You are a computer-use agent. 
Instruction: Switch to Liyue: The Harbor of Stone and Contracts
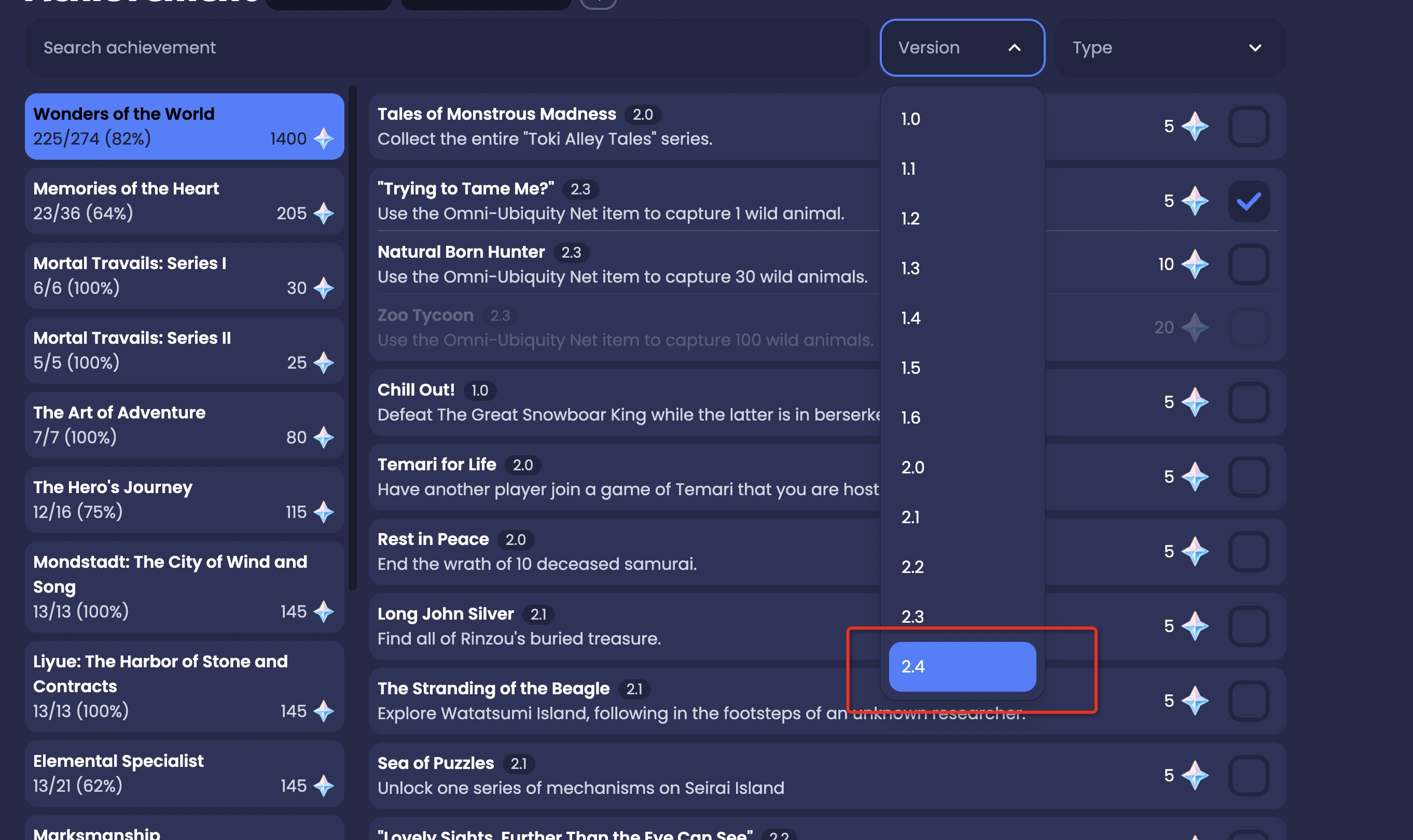[x=184, y=685]
